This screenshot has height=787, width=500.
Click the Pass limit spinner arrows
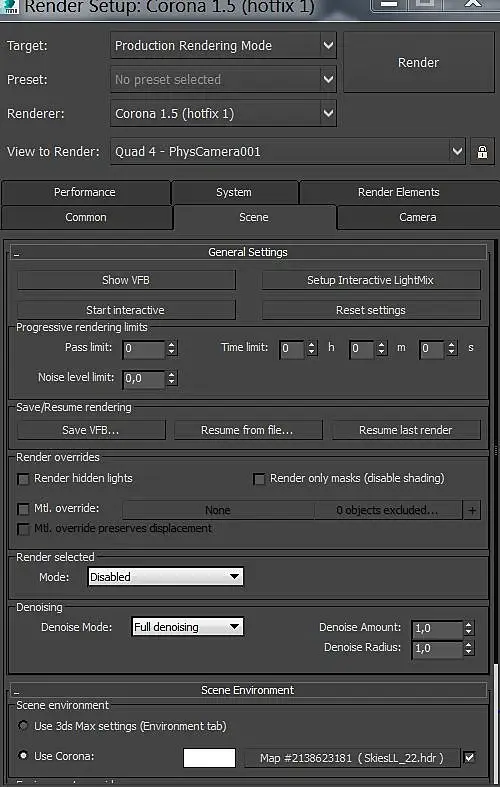pyautogui.click(x=172, y=348)
